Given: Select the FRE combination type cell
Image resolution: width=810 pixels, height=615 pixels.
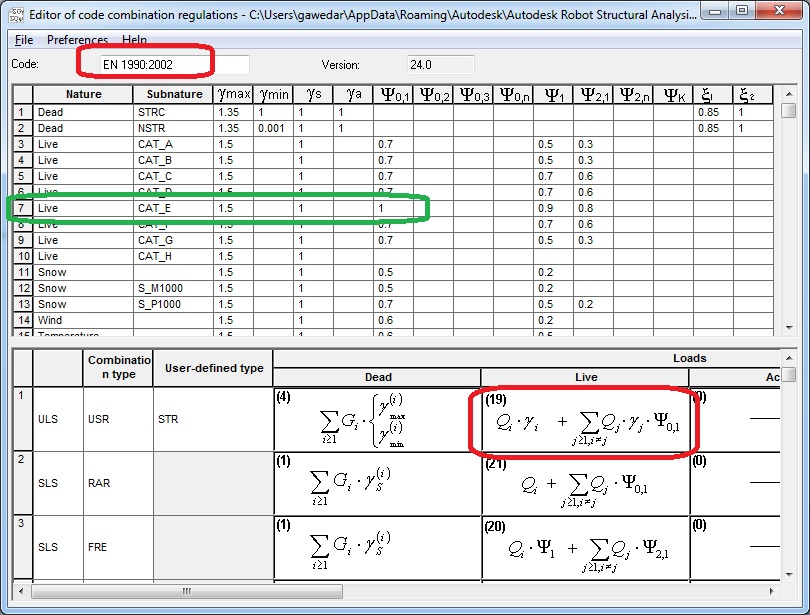Looking at the screenshot, I should [118, 547].
